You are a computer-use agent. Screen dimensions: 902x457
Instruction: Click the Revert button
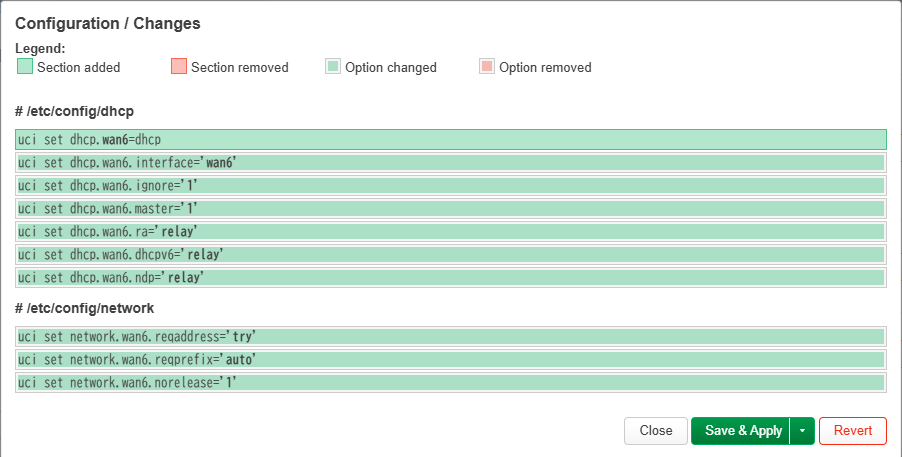tap(853, 431)
